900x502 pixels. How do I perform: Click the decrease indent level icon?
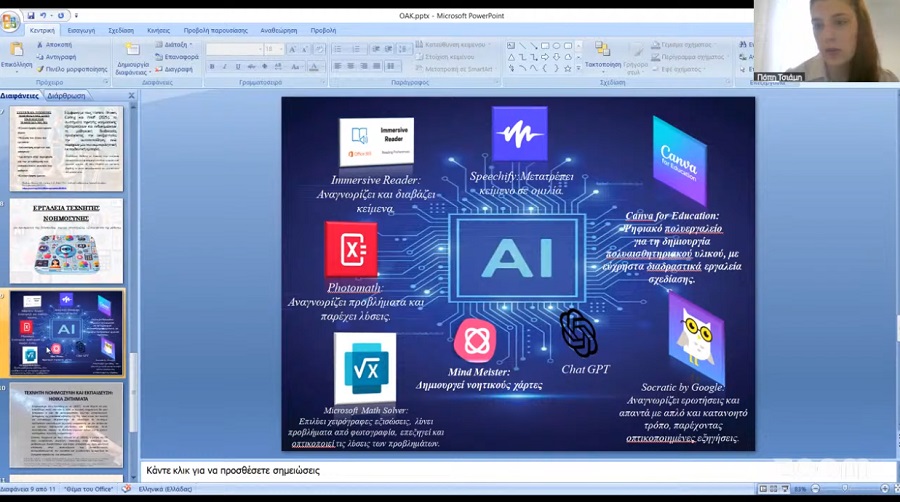click(x=376, y=49)
